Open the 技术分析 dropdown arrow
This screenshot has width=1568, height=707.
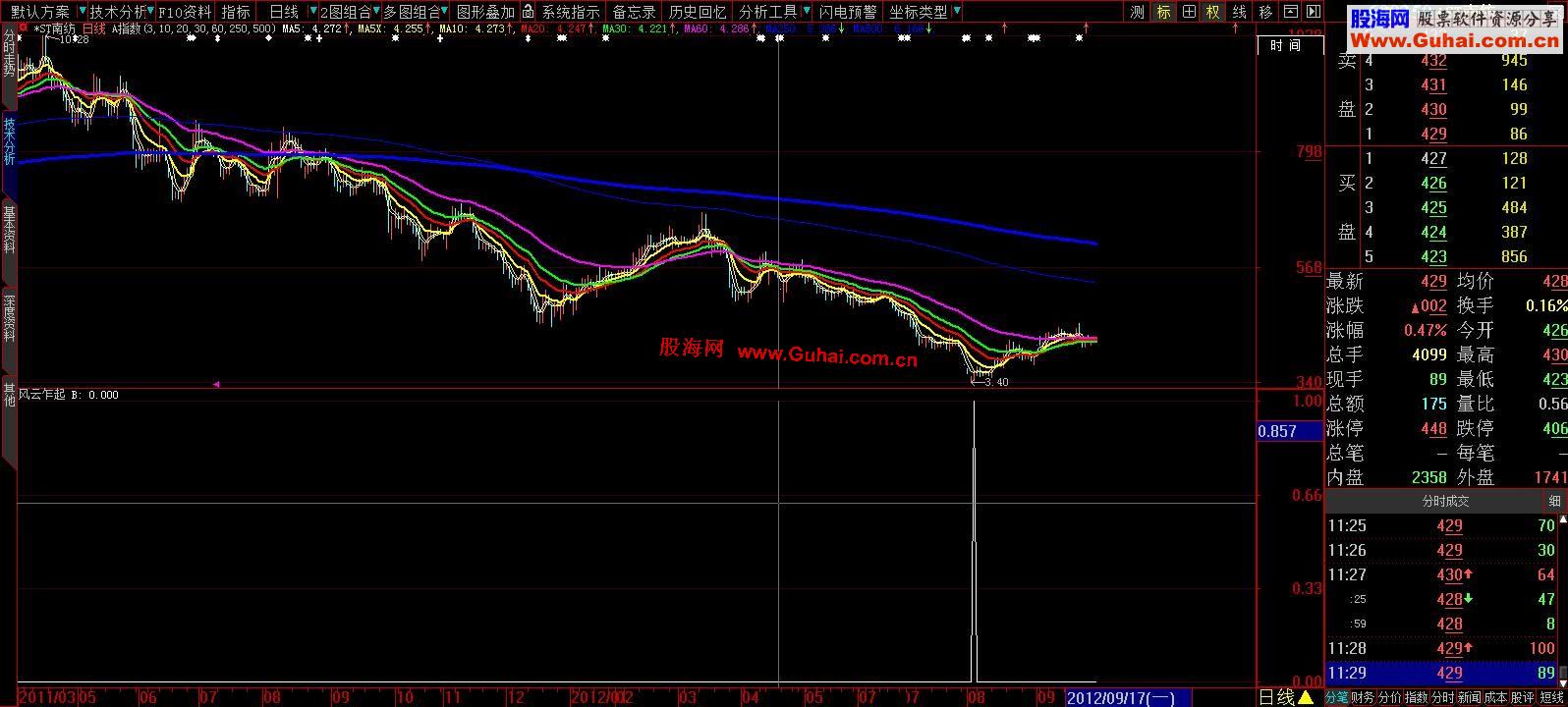152,12
